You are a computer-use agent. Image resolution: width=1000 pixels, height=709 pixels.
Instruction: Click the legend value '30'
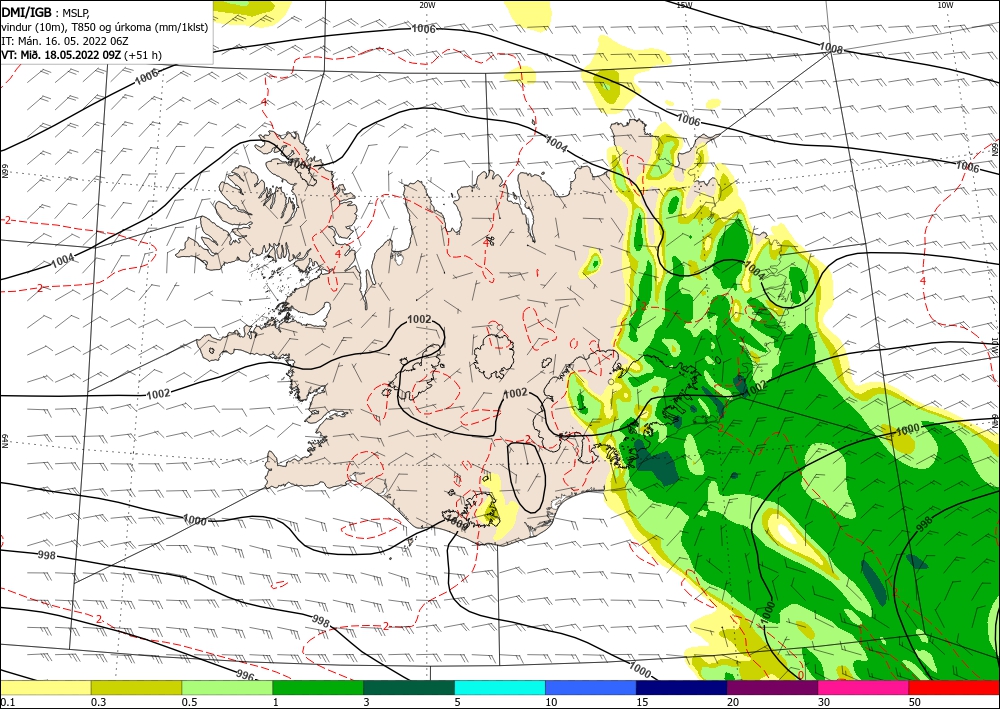click(x=824, y=702)
